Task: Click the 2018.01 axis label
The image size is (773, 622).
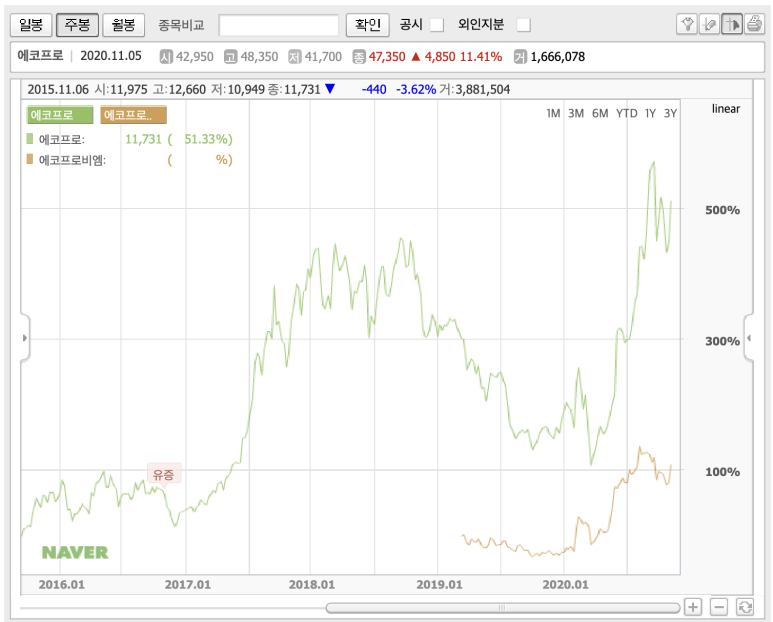Action: coord(312,585)
